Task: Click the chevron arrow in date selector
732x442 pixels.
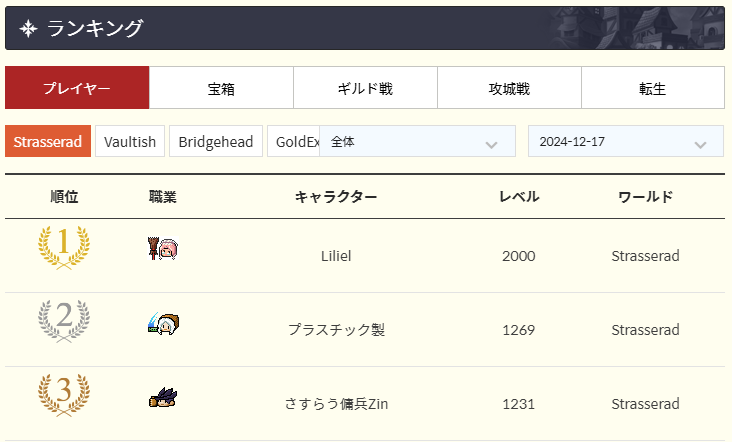Action: pyautogui.click(x=700, y=145)
